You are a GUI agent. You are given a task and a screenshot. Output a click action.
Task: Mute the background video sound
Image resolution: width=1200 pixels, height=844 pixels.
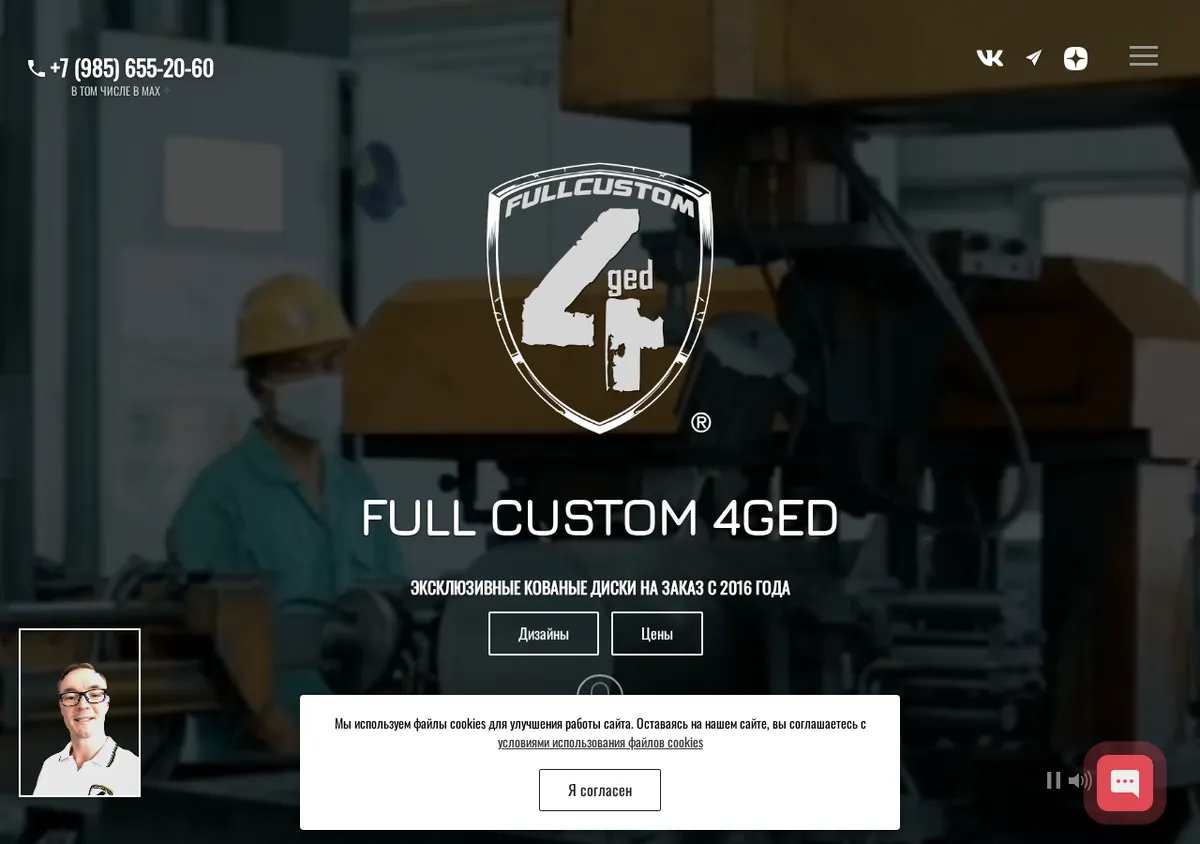click(1080, 780)
